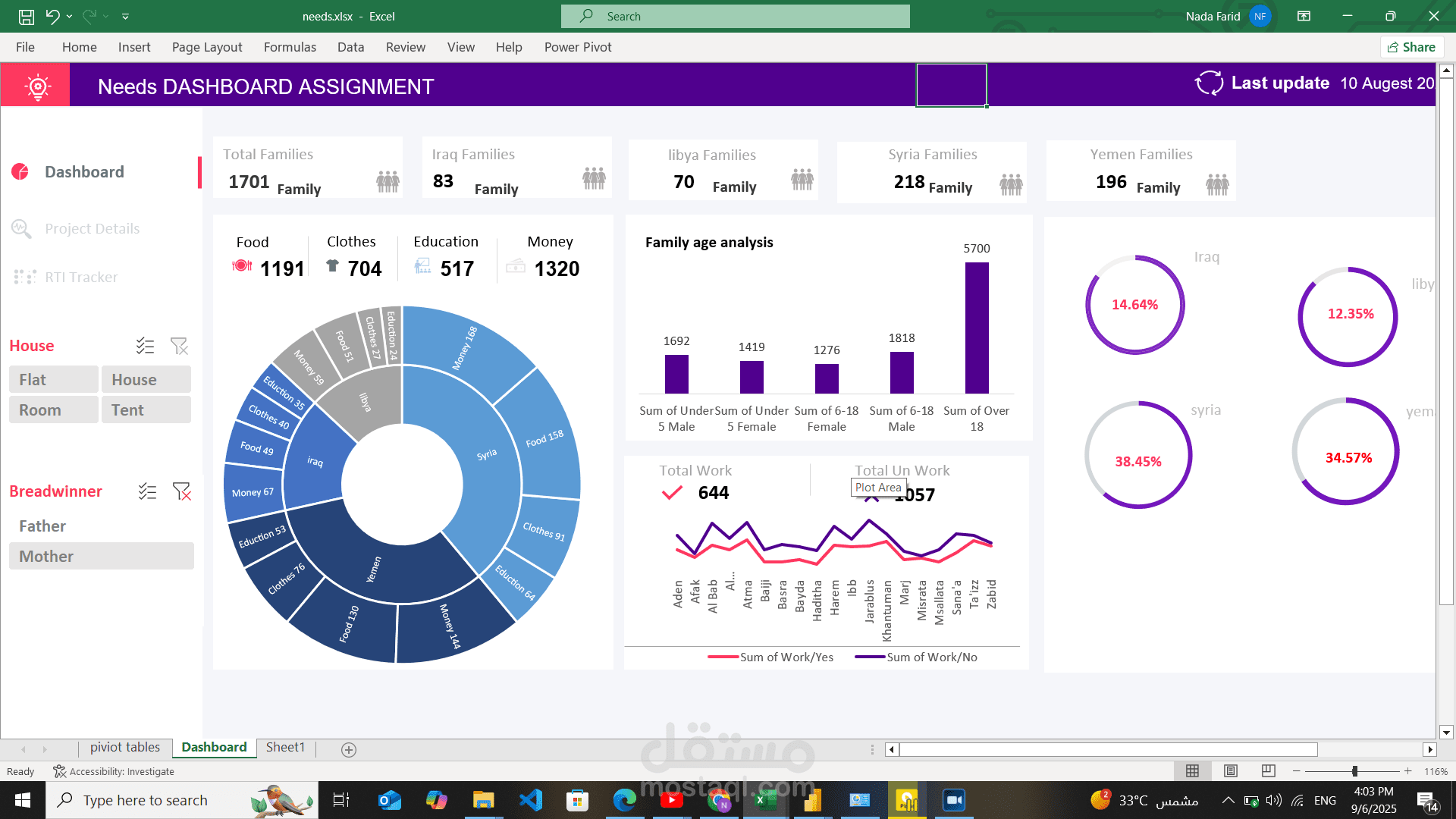The height and width of the screenshot is (819, 1456).
Task: Open the Undo history dropdown arrow
Action: [x=69, y=16]
